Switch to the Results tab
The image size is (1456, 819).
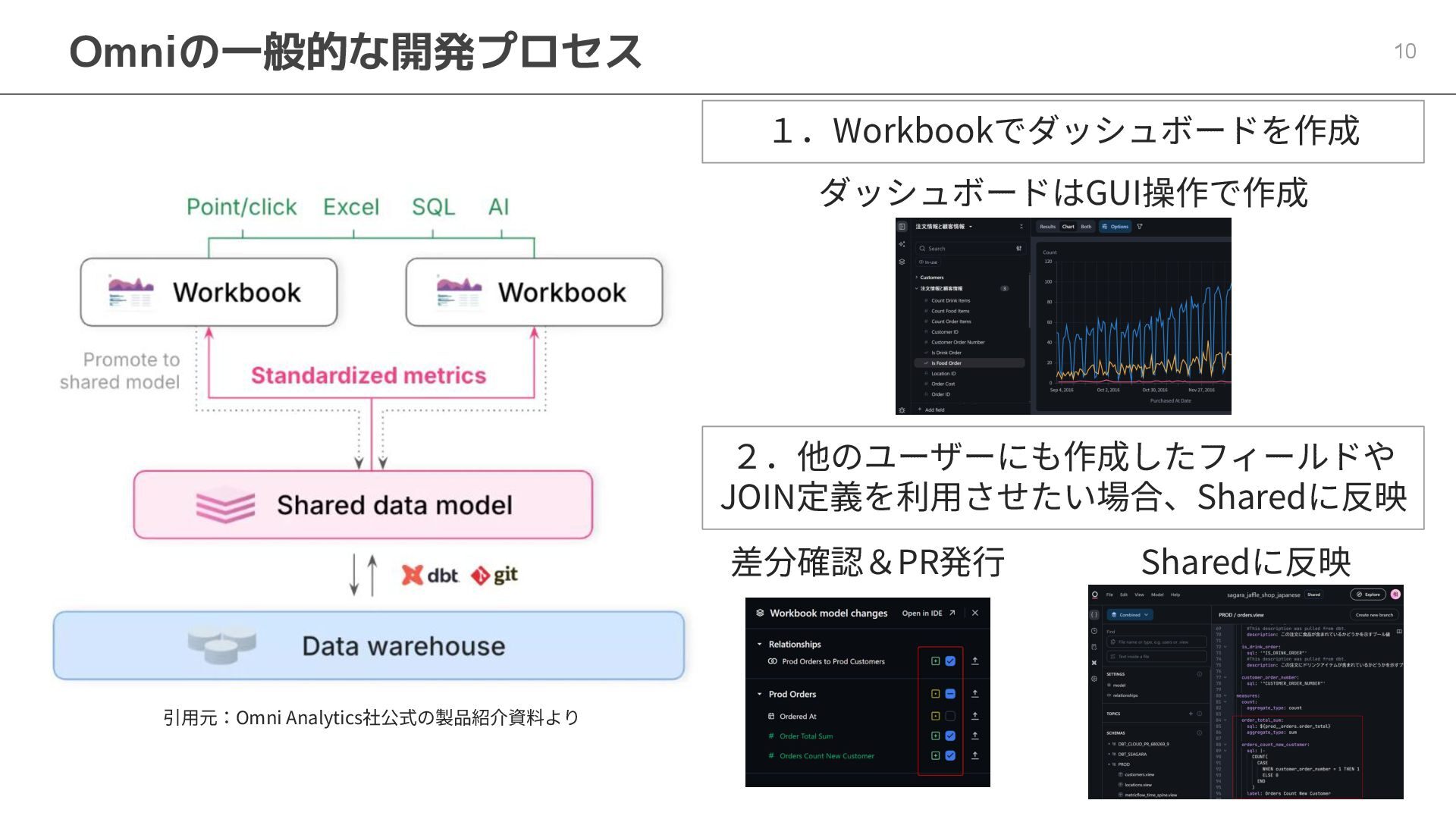[1047, 227]
